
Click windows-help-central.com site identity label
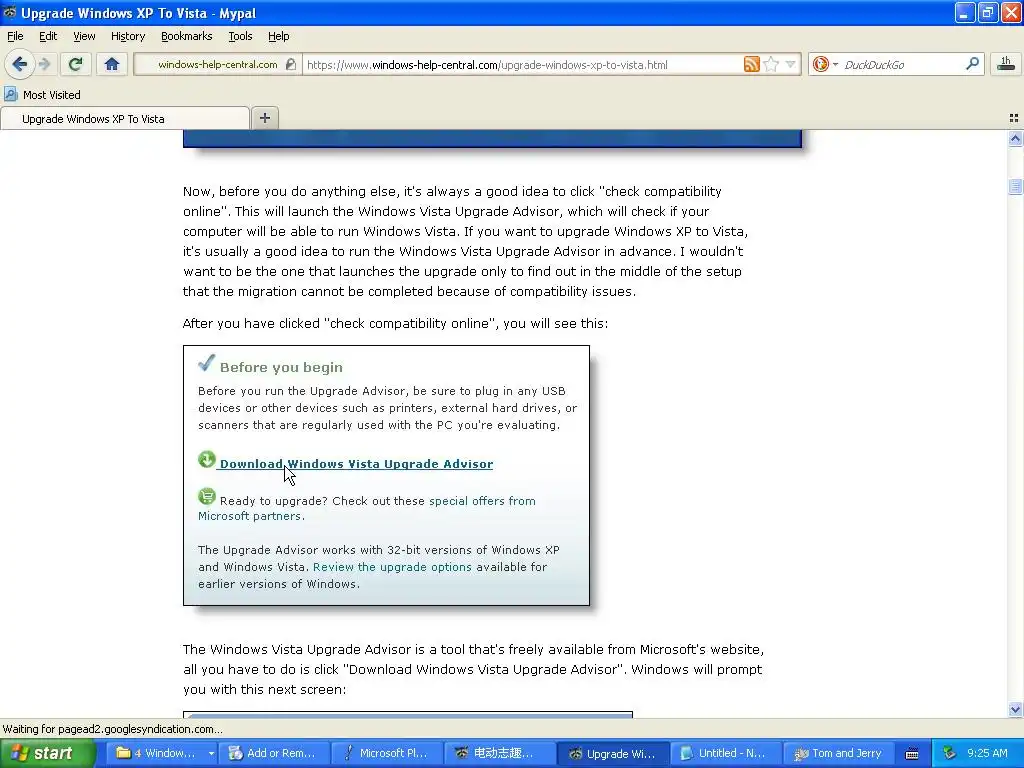[217, 64]
